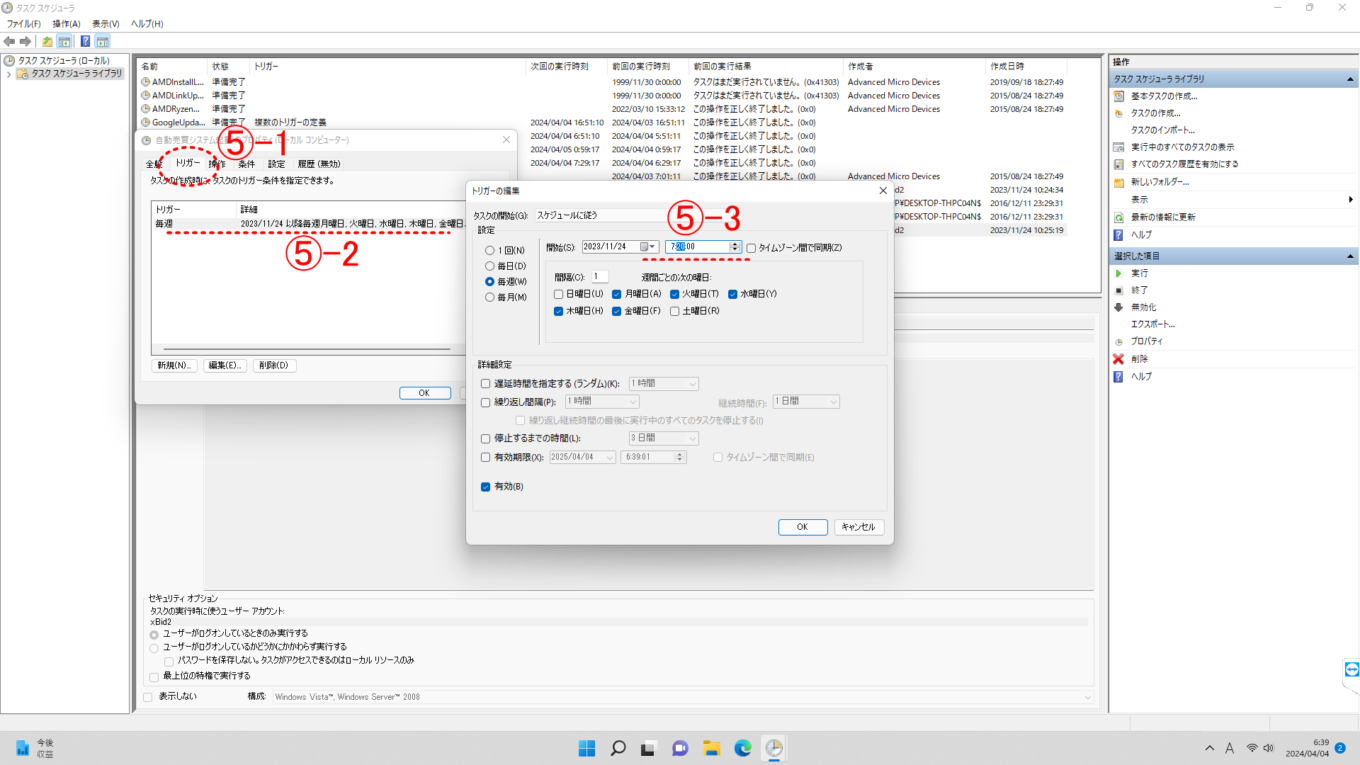The height and width of the screenshot is (765, 1360).
Task: Click the green Run (実行) icon
Action: coord(1119,273)
